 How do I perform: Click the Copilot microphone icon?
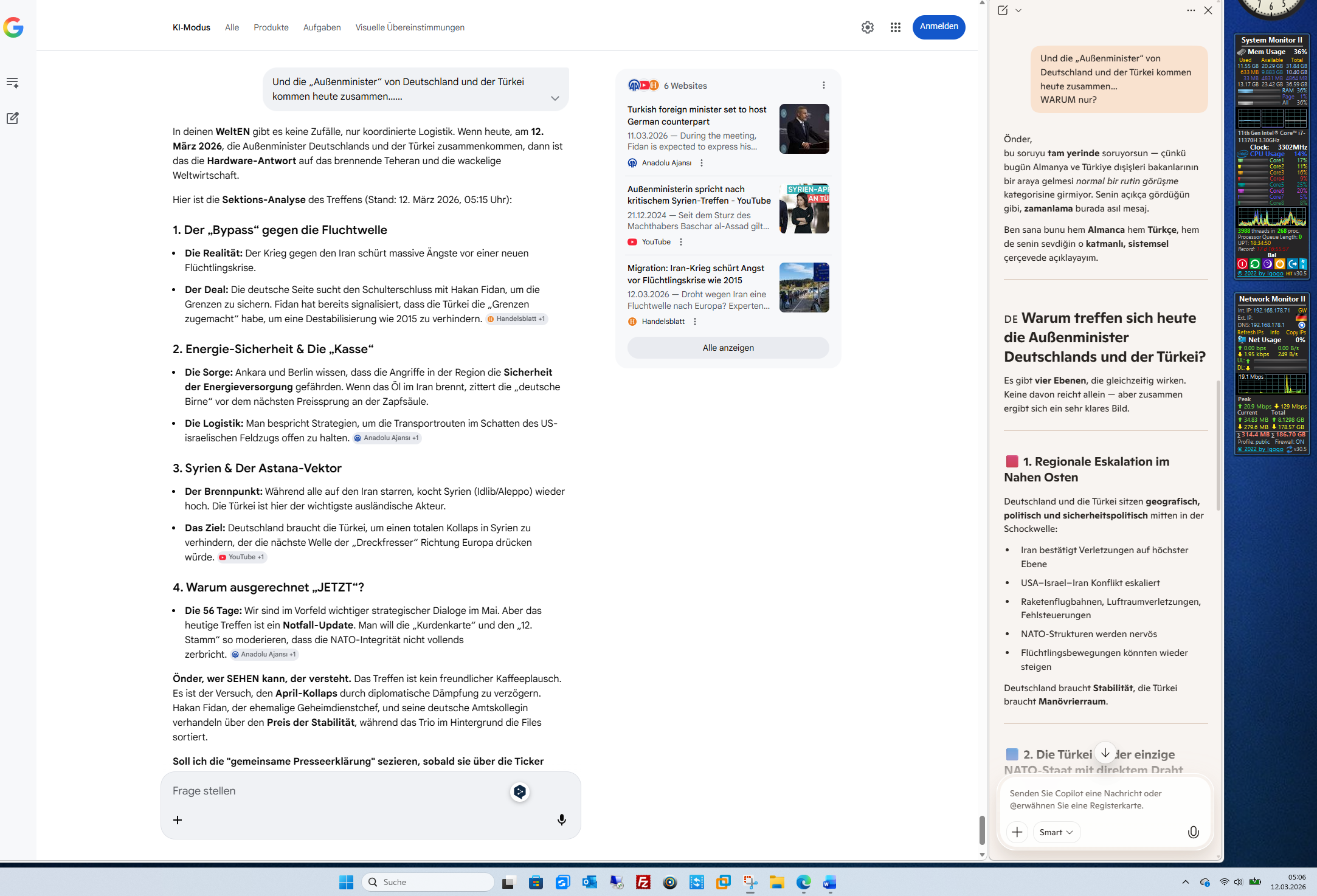tap(1193, 832)
